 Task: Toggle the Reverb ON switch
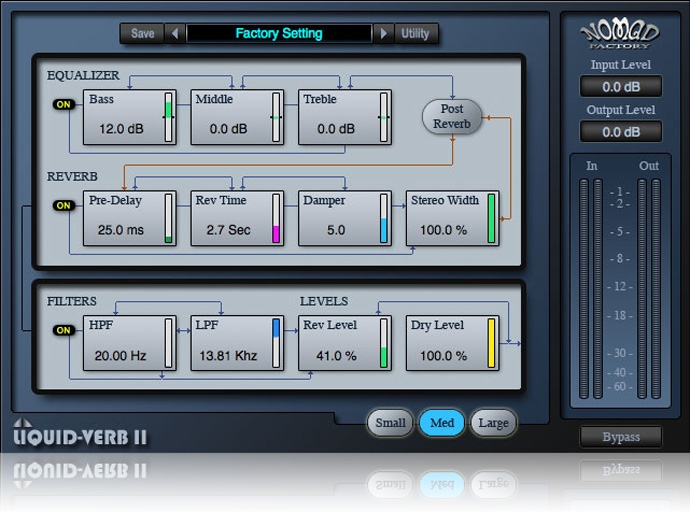[x=65, y=206]
